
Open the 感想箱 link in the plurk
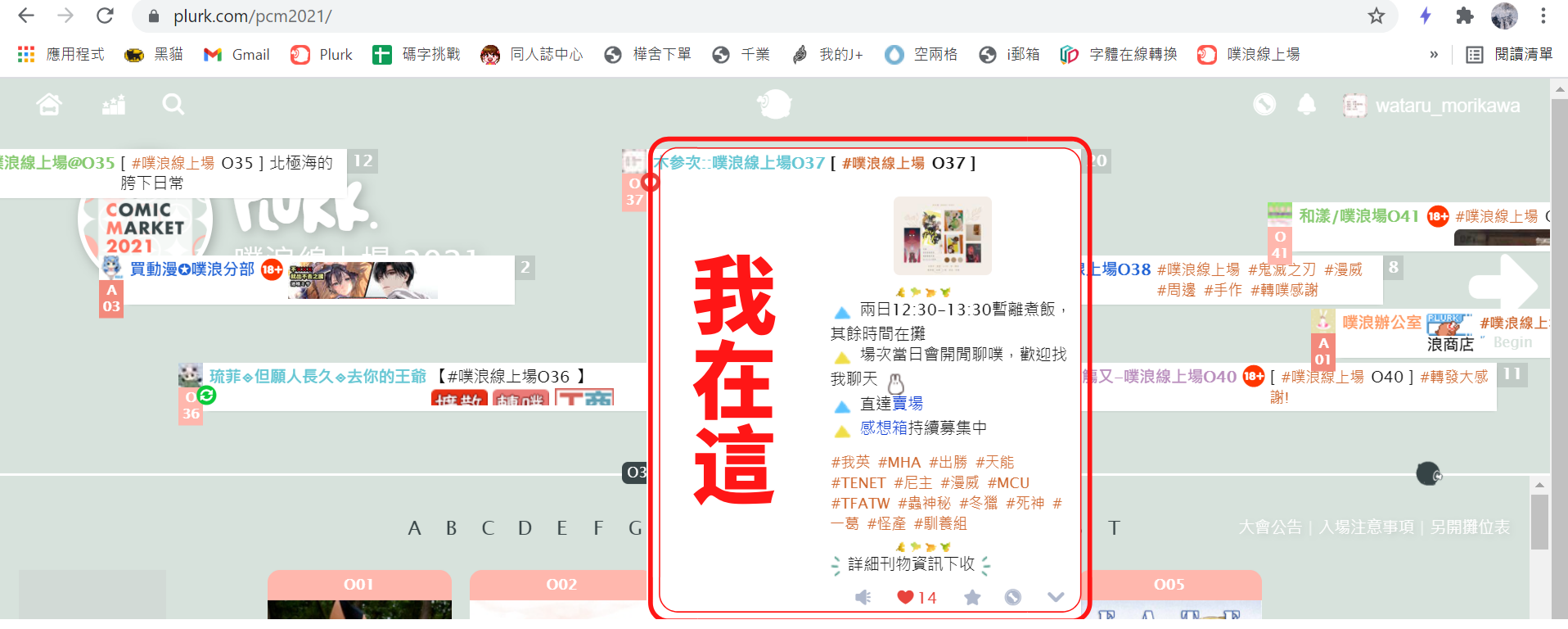point(884,428)
